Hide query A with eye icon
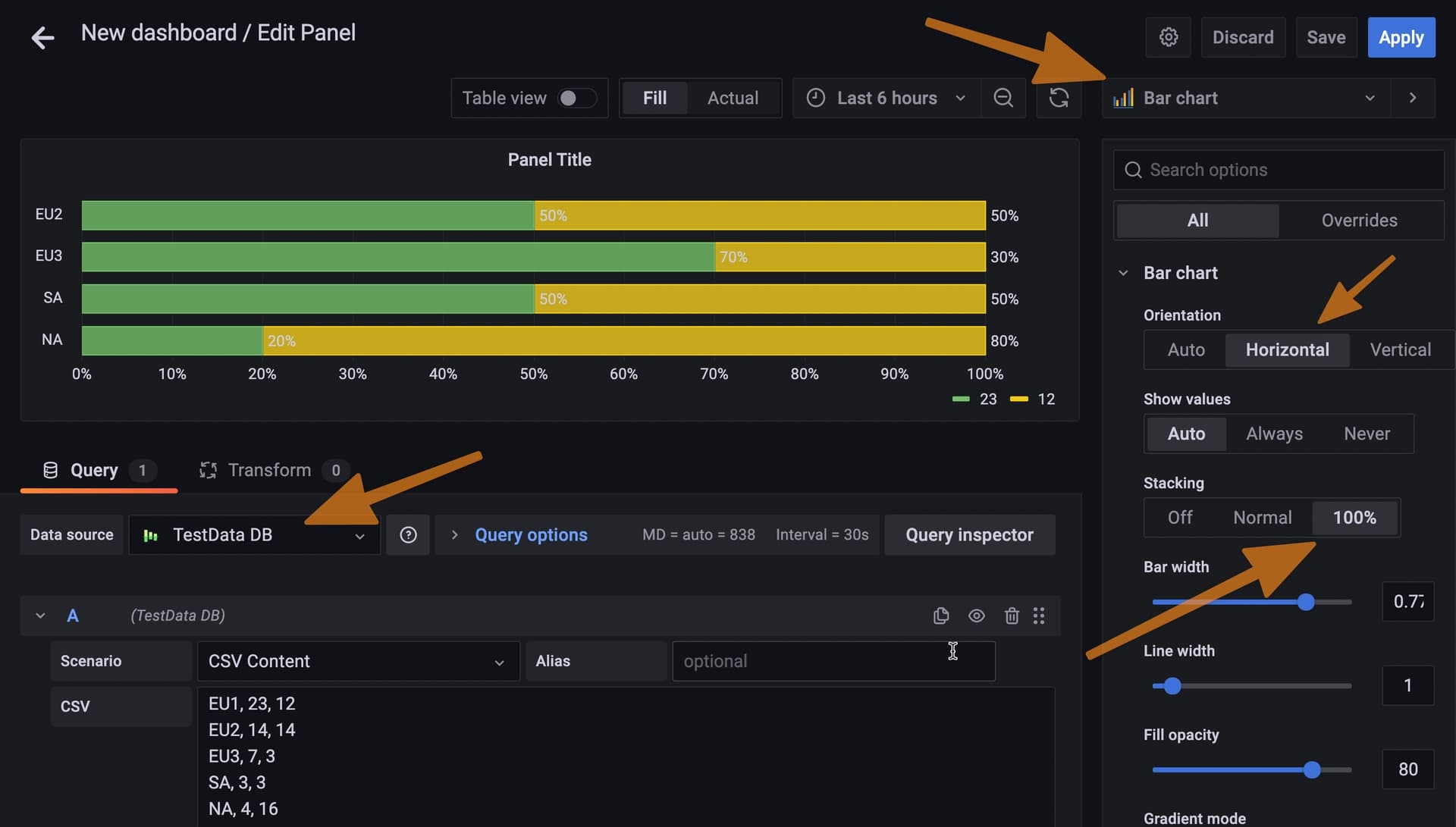Screen dimensions: 1456x827 (x=976, y=616)
